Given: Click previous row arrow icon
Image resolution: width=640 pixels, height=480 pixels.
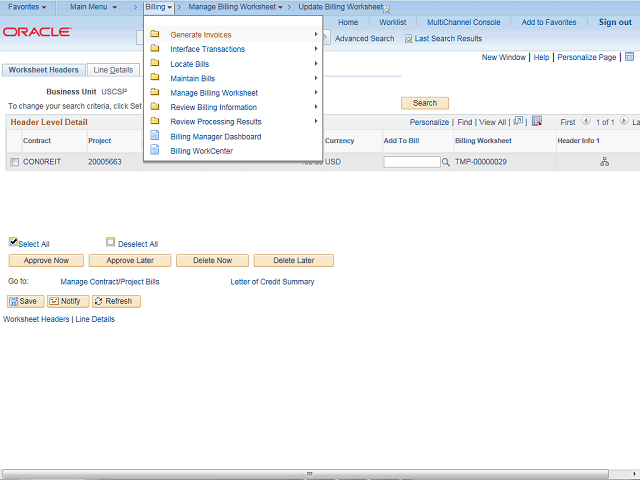Looking at the screenshot, I should 586,121.
